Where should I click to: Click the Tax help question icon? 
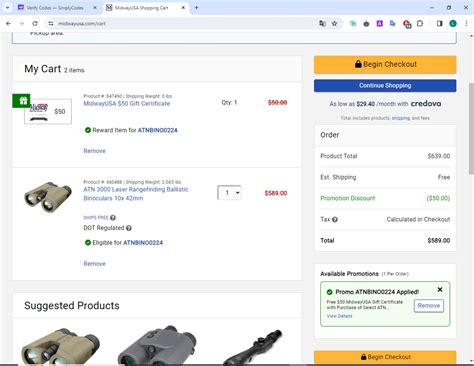(x=335, y=220)
